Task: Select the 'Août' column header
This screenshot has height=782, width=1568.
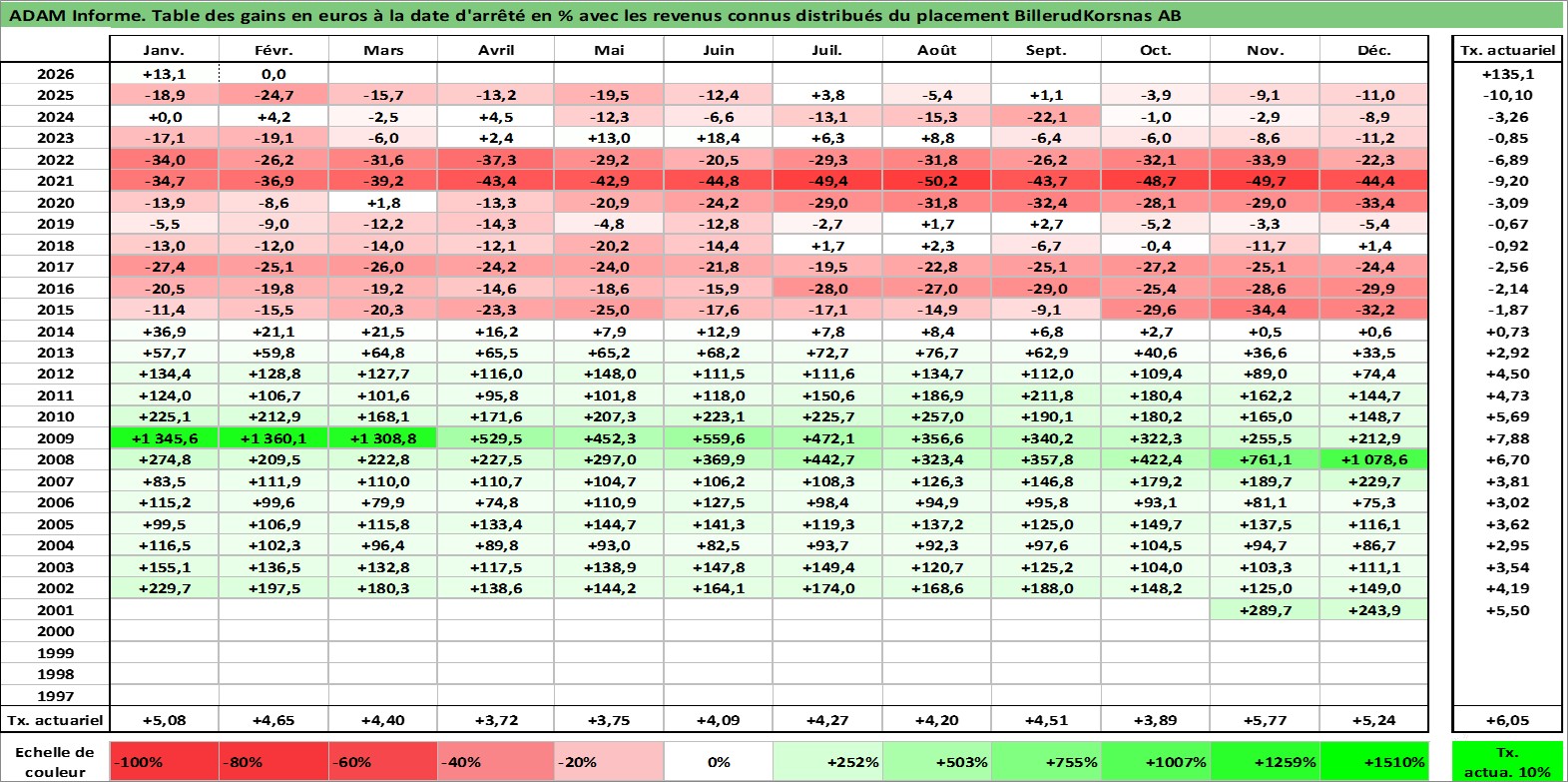Action: pos(937,50)
